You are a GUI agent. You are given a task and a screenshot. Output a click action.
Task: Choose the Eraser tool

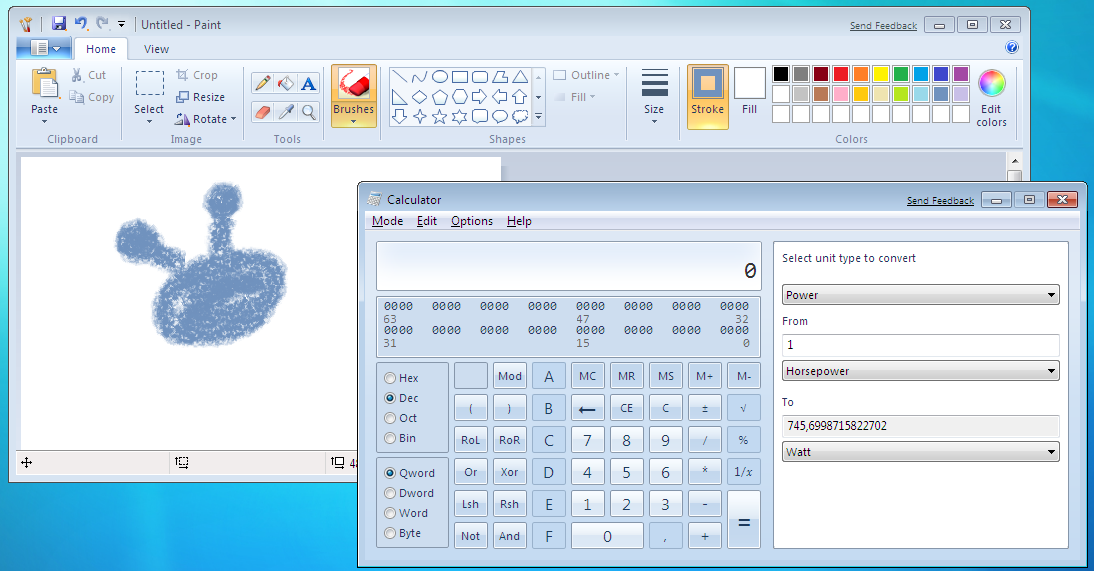coord(263,112)
